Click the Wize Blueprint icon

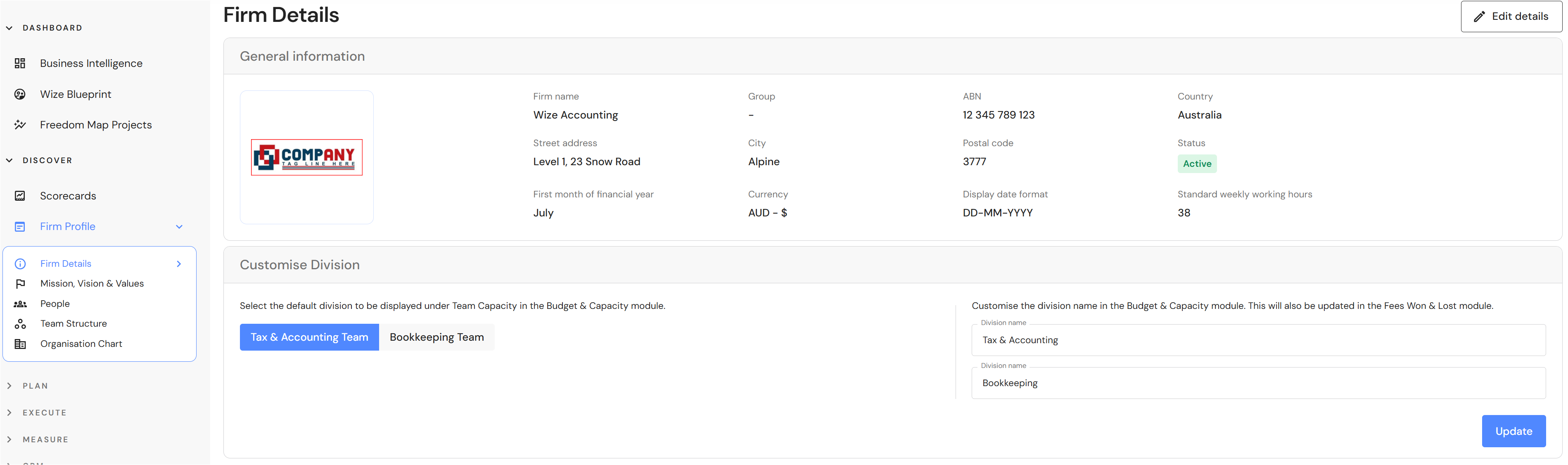(x=20, y=94)
